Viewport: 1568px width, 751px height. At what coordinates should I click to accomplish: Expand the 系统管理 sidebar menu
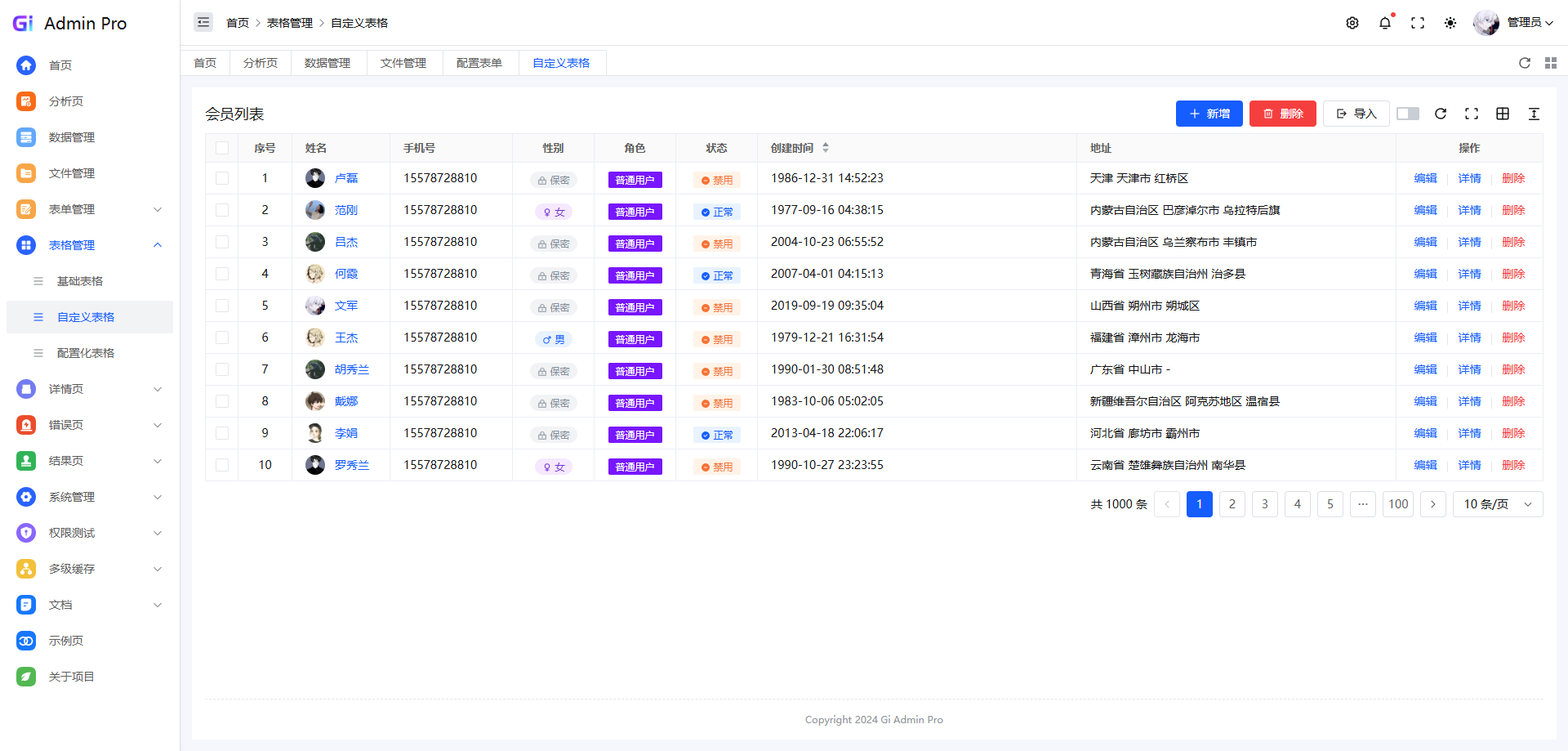click(90, 497)
